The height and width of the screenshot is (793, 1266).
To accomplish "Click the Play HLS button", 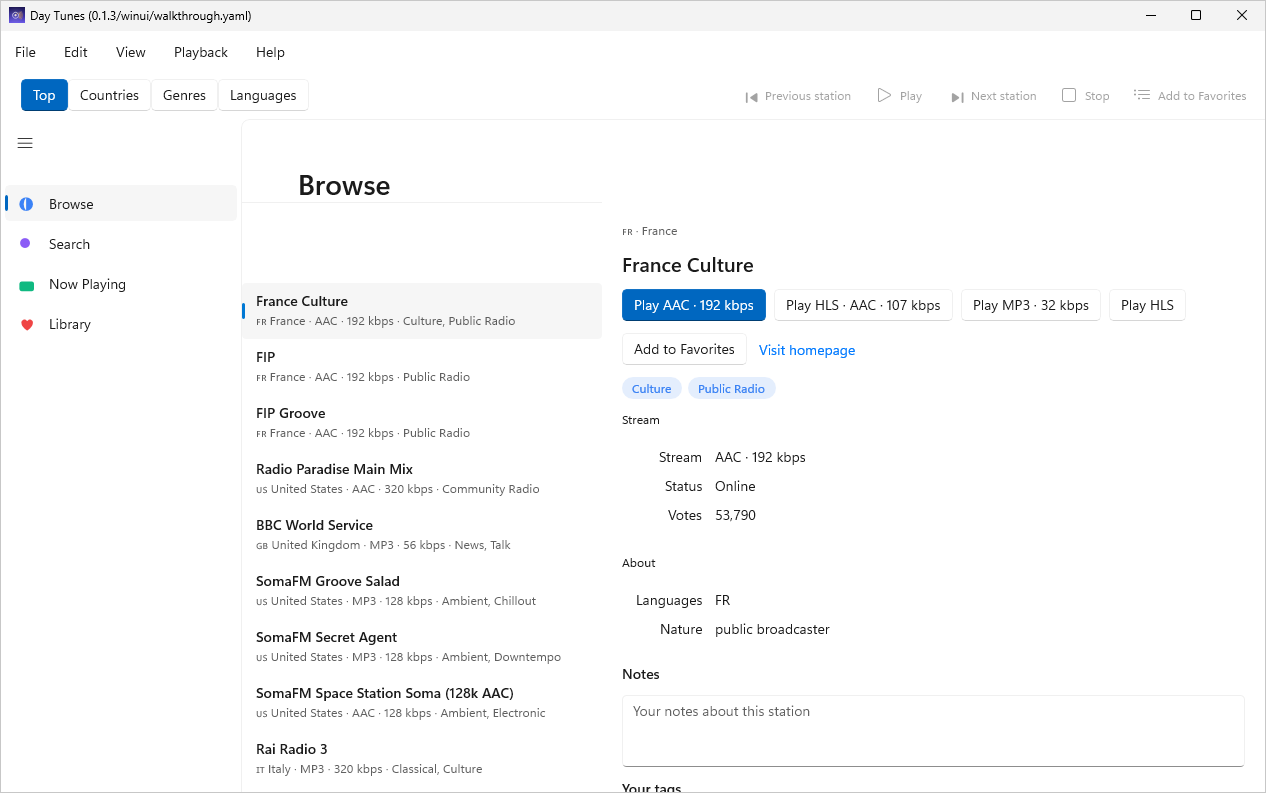I will coord(1147,305).
